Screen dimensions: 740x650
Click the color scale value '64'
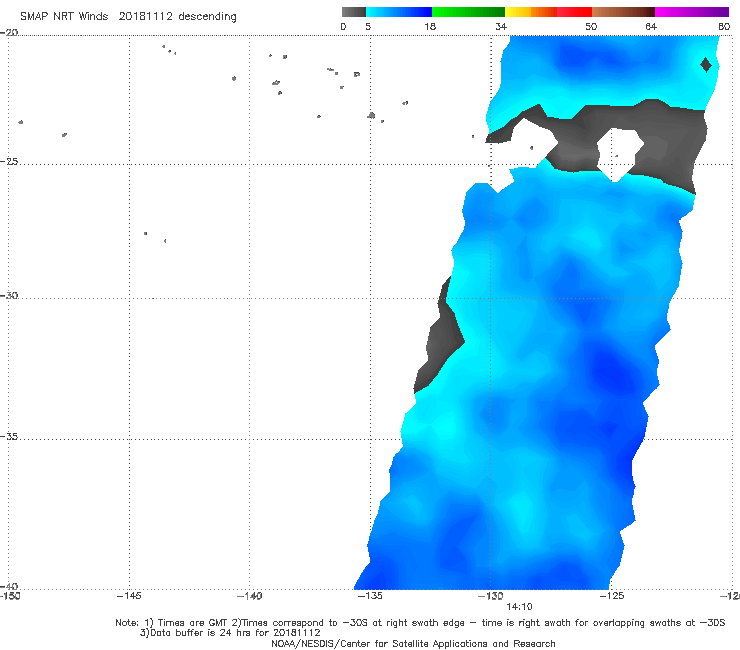point(651,26)
